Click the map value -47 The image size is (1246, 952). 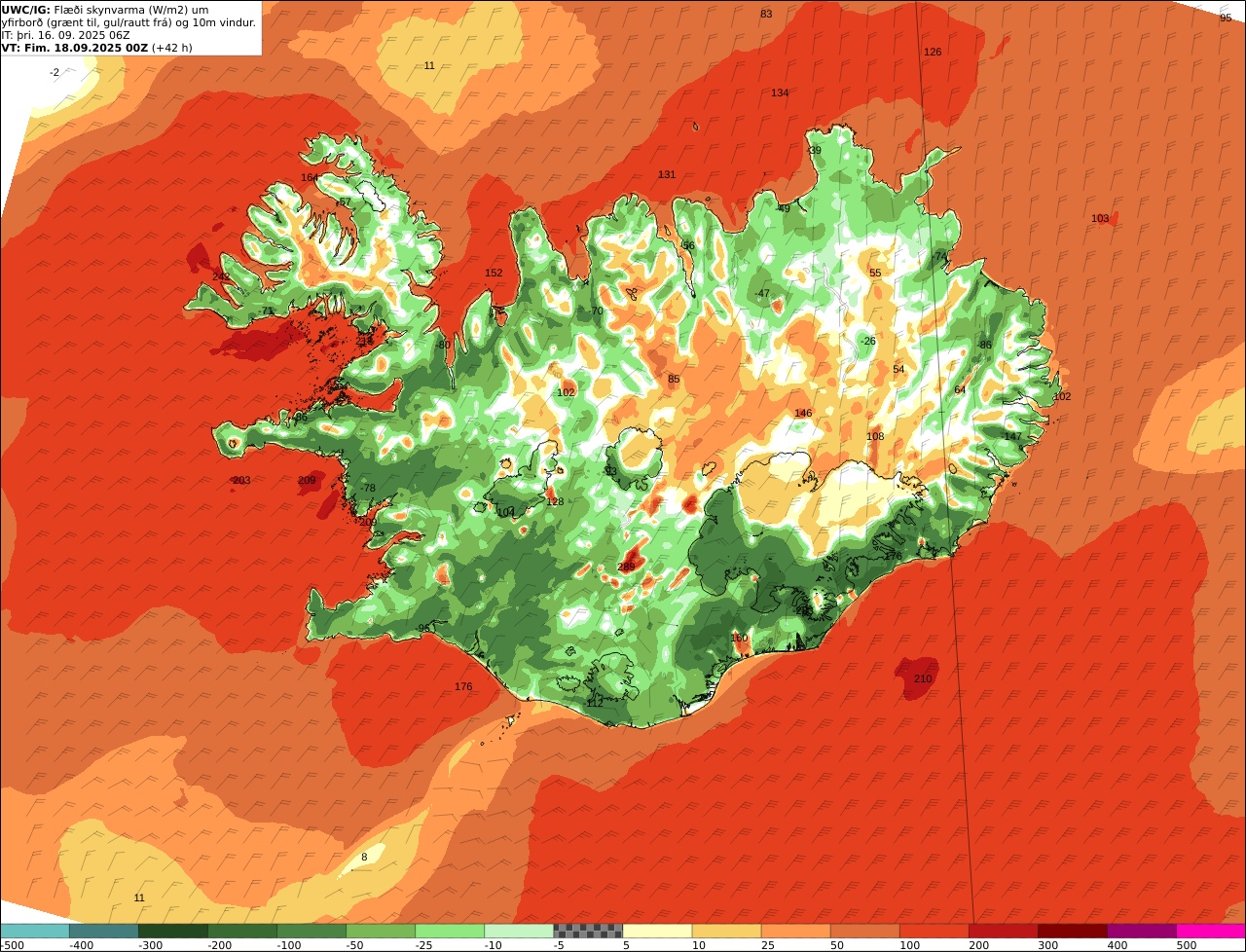click(762, 293)
